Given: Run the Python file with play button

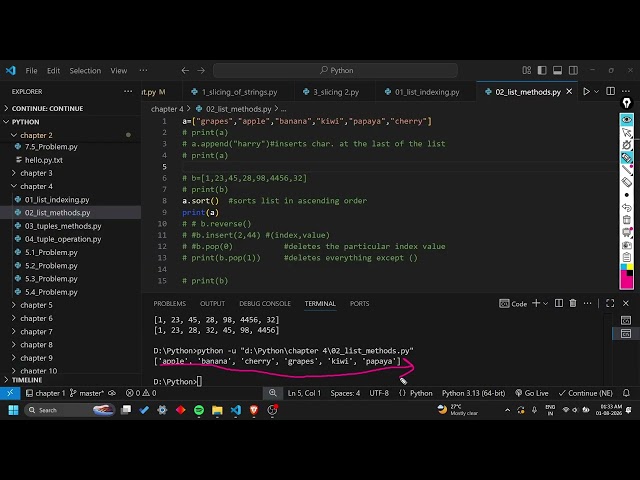Looking at the screenshot, I should (586, 91).
